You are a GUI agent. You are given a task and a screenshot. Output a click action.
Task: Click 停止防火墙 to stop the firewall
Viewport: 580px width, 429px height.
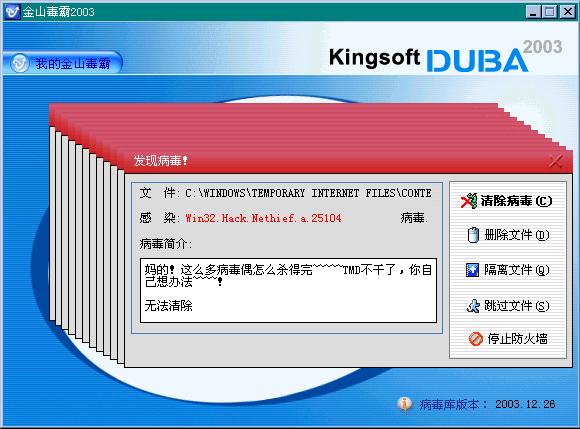[508, 338]
